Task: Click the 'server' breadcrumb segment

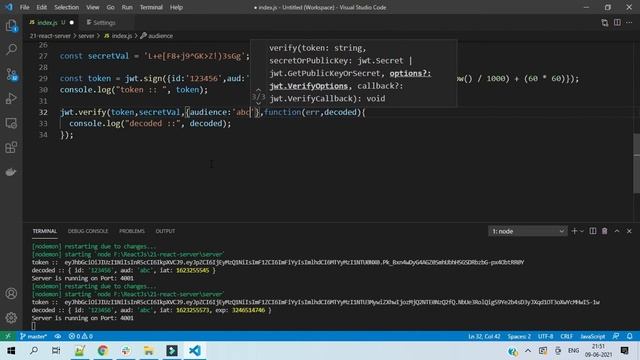Action: (x=86, y=36)
